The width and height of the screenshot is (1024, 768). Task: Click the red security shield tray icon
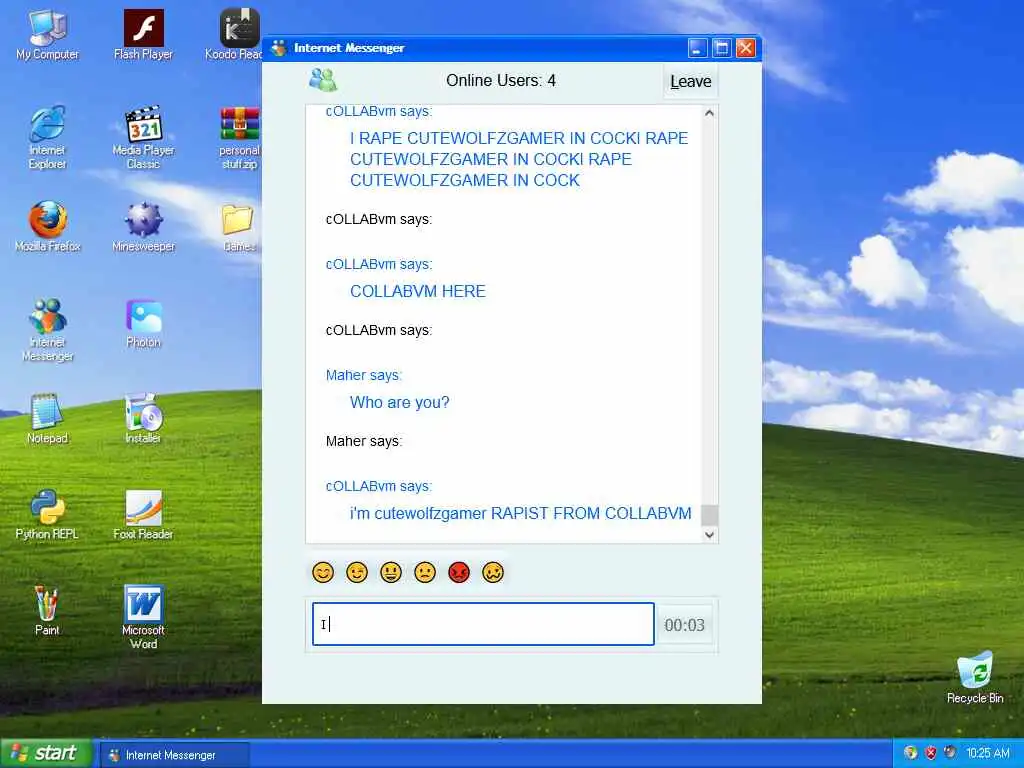click(931, 753)
